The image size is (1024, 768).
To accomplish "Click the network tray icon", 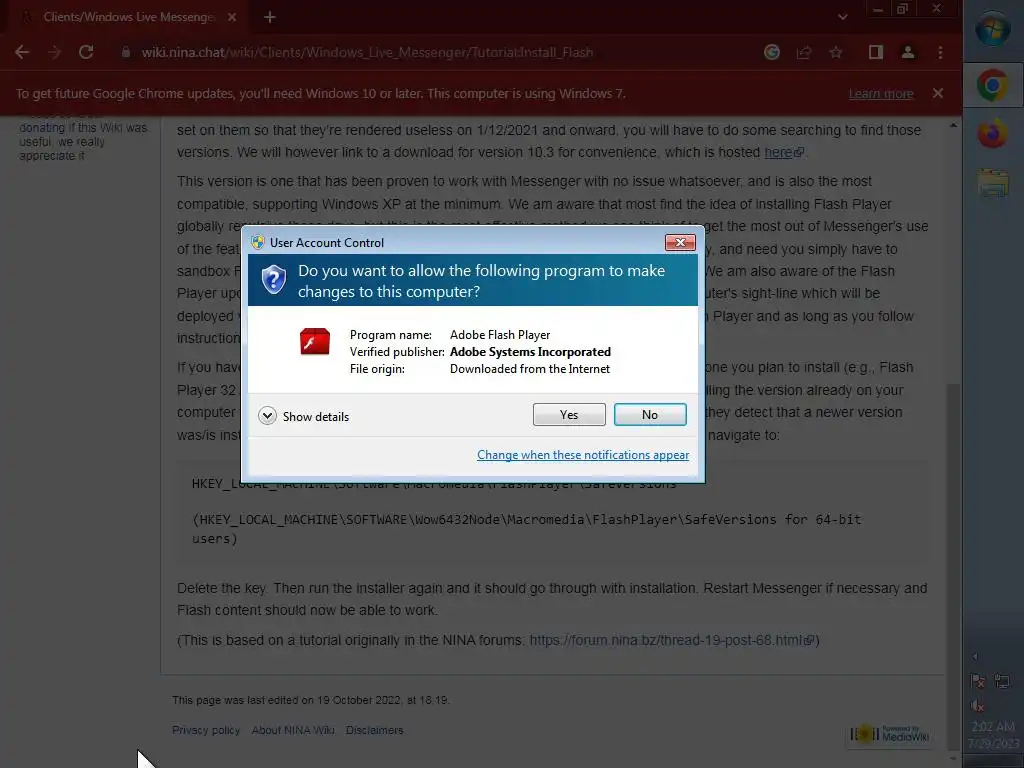I will 1002,681.
